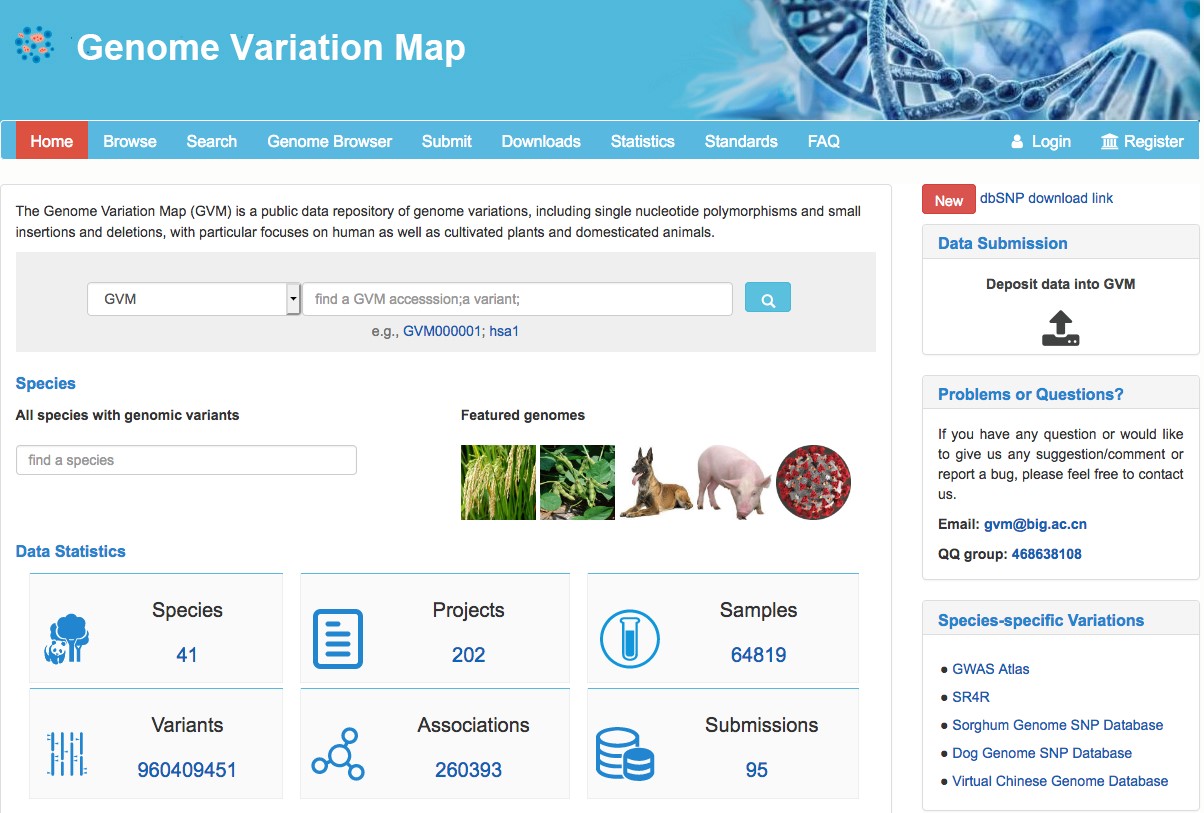Click the Projects document icon
Image resolution: width=1204 pixels, height=813 pixels.
tap(338, 639)
